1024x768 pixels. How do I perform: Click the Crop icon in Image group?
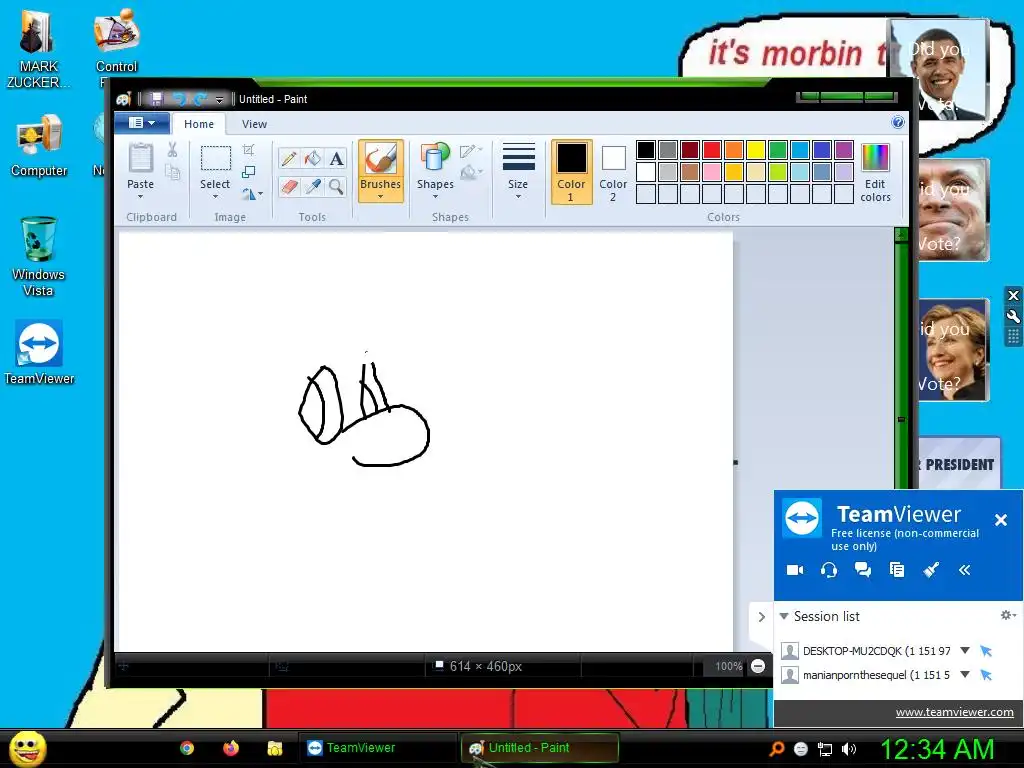coord(248,150)
